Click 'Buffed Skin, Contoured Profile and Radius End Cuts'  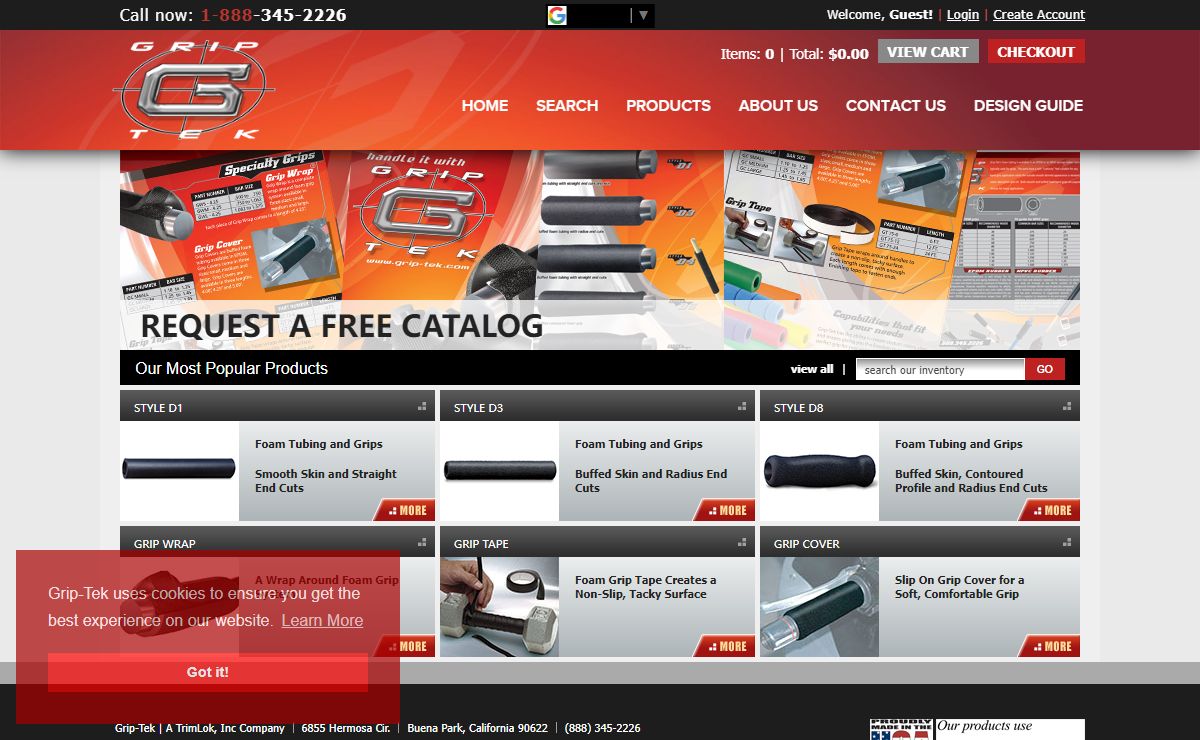point(971,481)
